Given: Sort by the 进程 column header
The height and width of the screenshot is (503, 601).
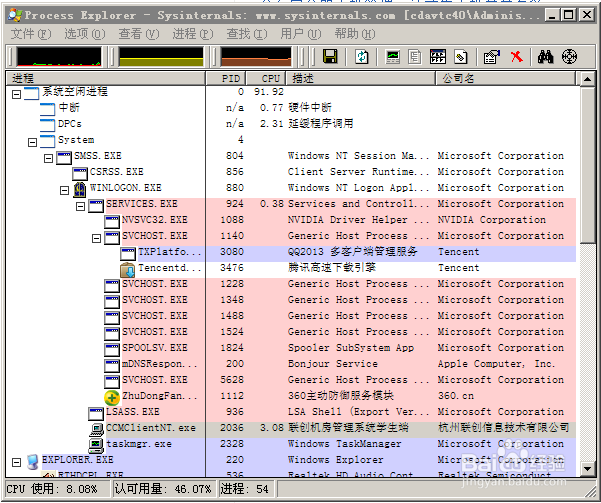Looking at the screenshot, I should tap(106, 78).
